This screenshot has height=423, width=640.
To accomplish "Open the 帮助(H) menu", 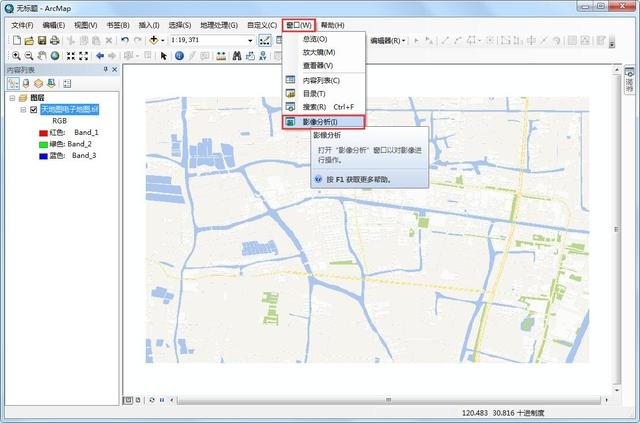I will click(332, 25).
